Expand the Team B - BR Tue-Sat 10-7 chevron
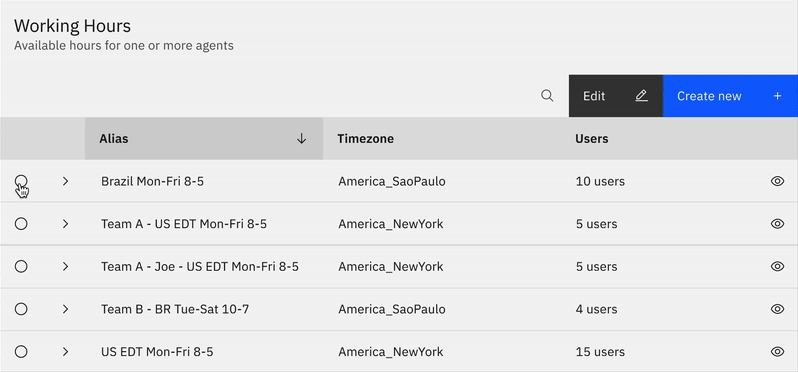The height and width of the screenshot is (372, 798). coord(65,309)
